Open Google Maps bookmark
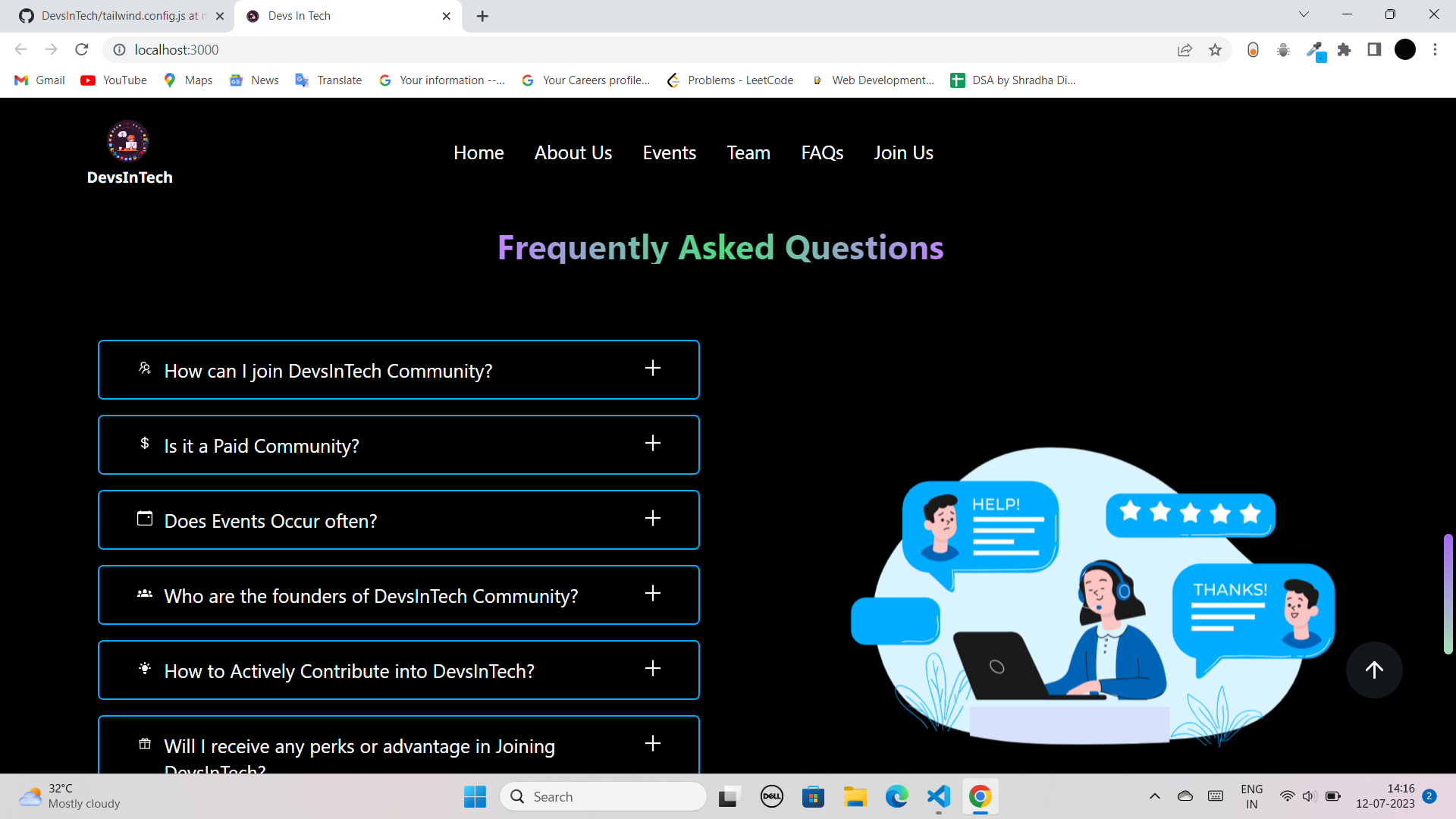 click(187, 80)
